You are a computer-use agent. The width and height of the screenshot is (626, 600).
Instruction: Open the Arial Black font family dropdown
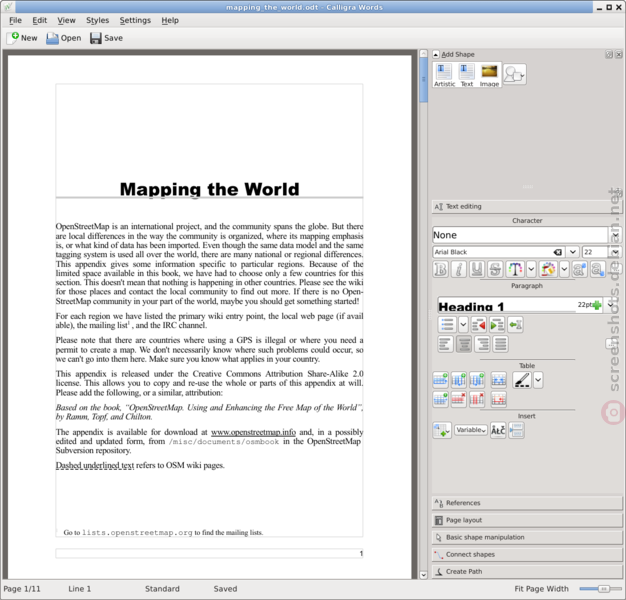[573, 252]
